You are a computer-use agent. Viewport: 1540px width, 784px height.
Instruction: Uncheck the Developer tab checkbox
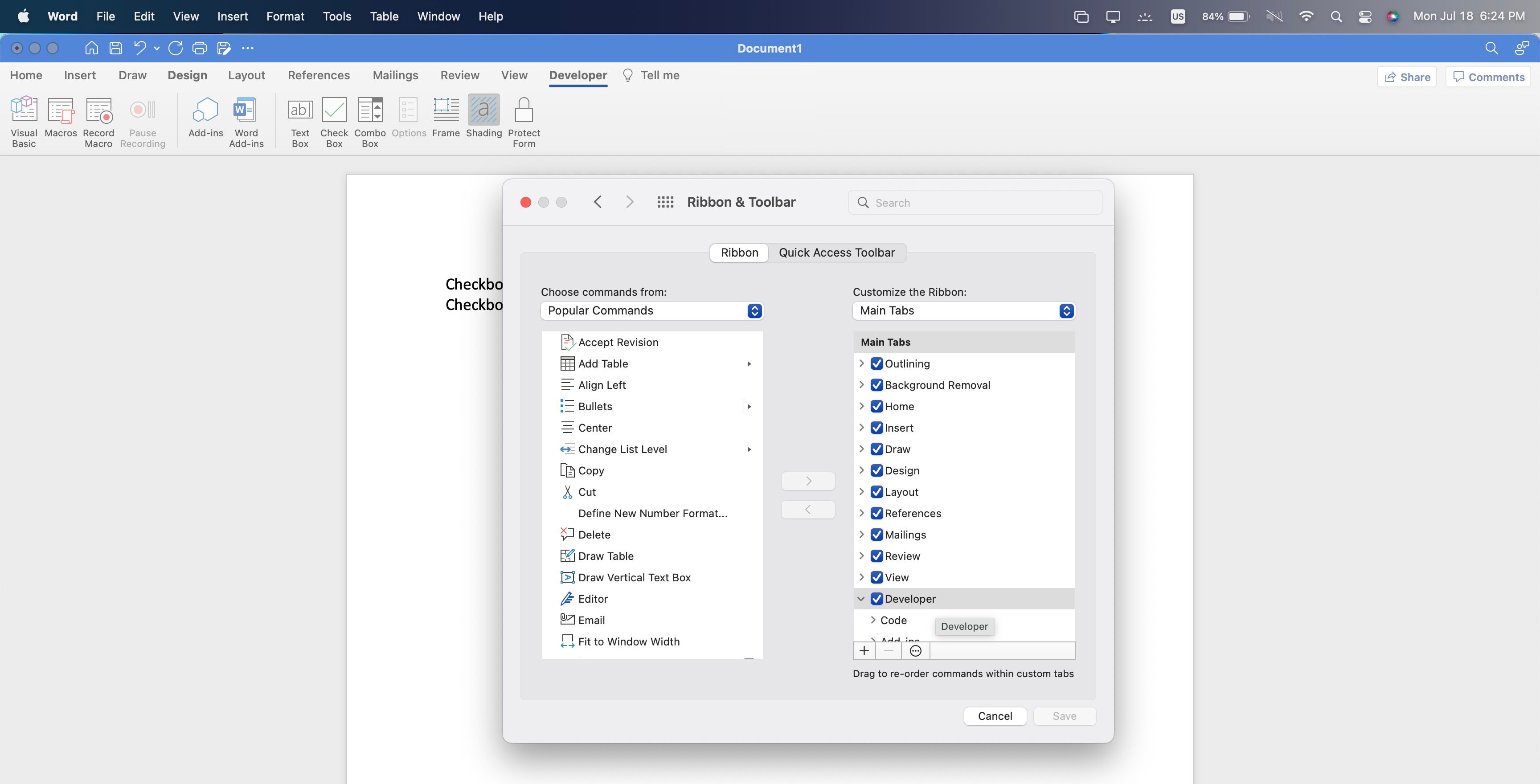coord(877,599)
